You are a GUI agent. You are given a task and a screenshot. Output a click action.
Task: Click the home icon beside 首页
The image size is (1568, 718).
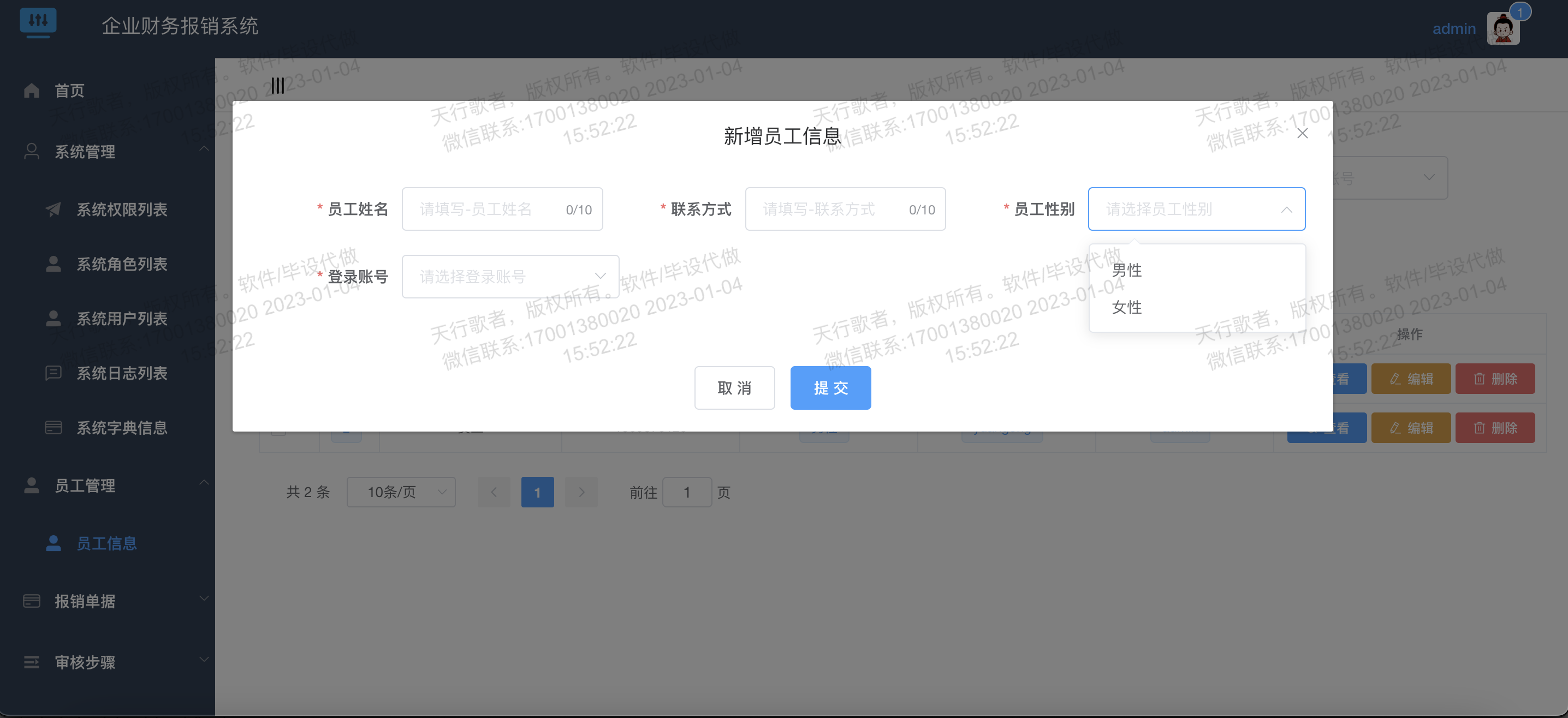coord(32,91)
